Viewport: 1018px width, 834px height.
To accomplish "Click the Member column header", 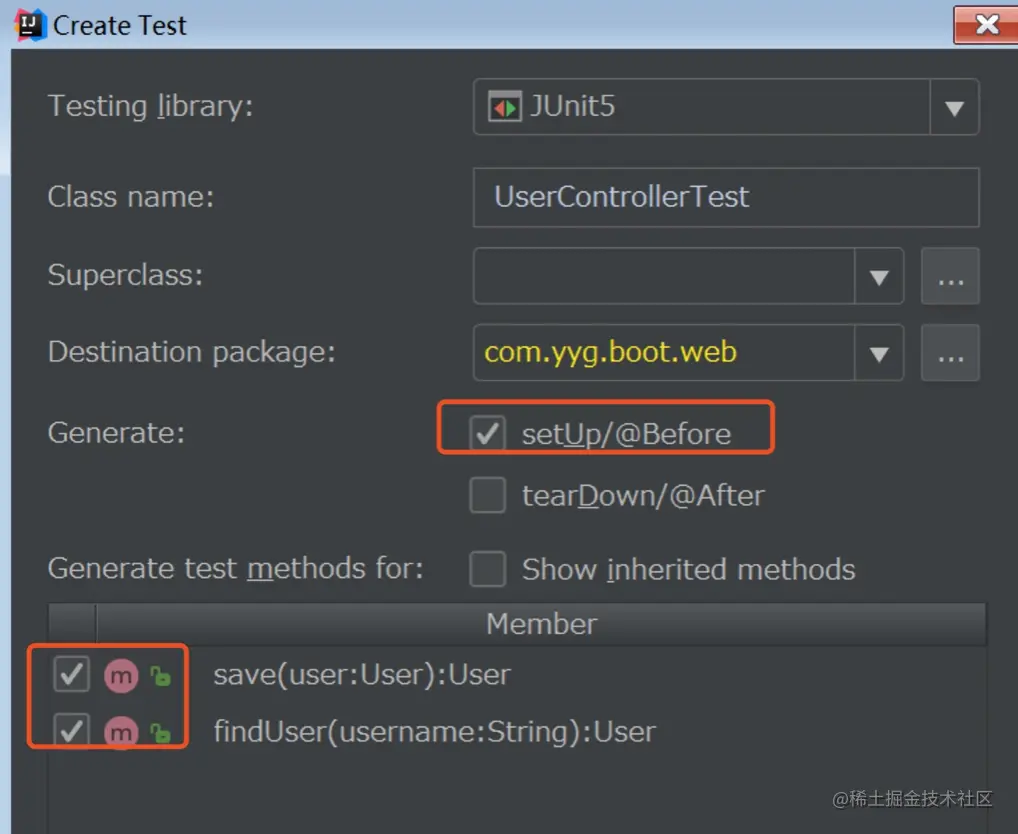I will coord(541,624).
